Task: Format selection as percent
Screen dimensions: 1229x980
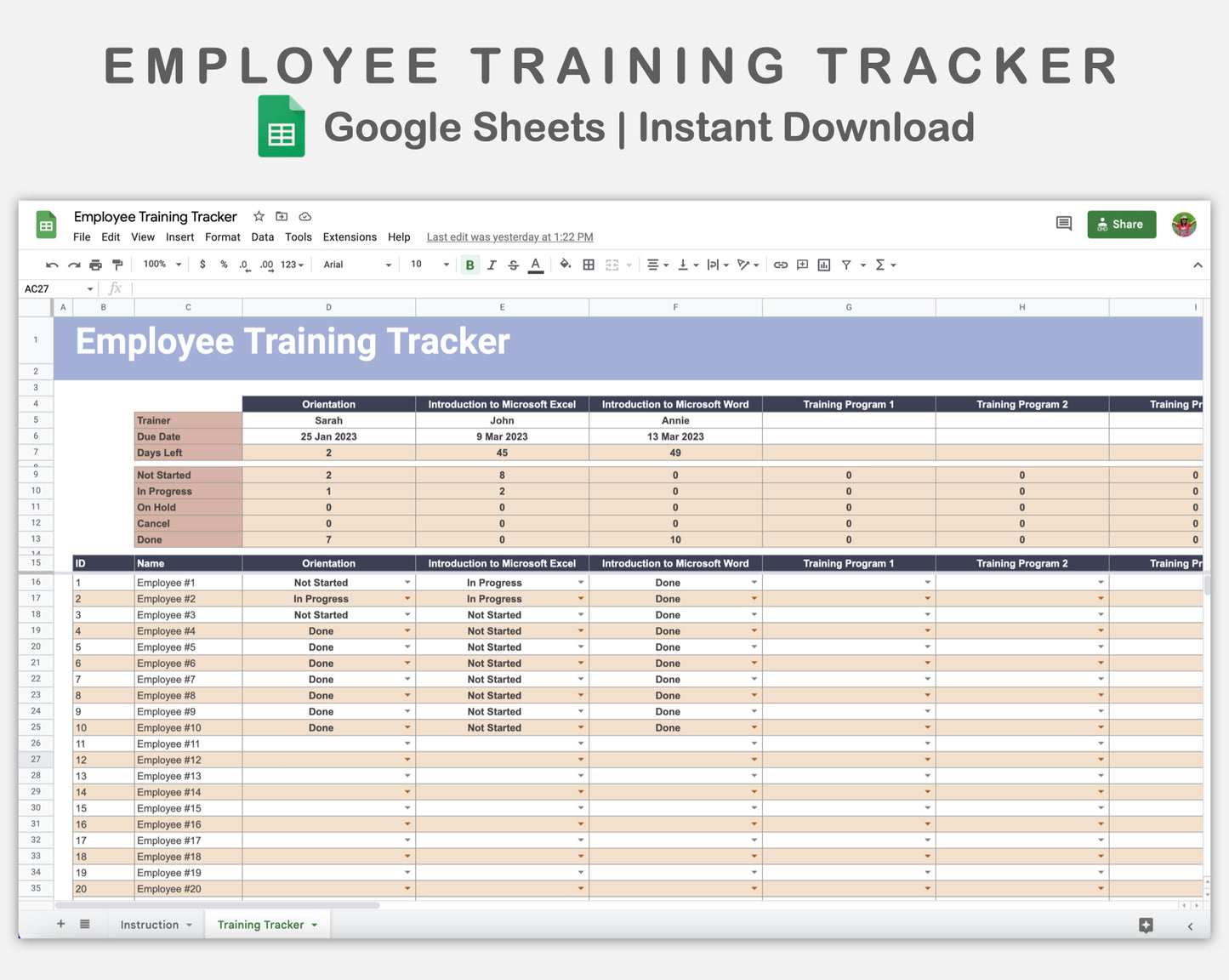Action: (x=224, y=265)
